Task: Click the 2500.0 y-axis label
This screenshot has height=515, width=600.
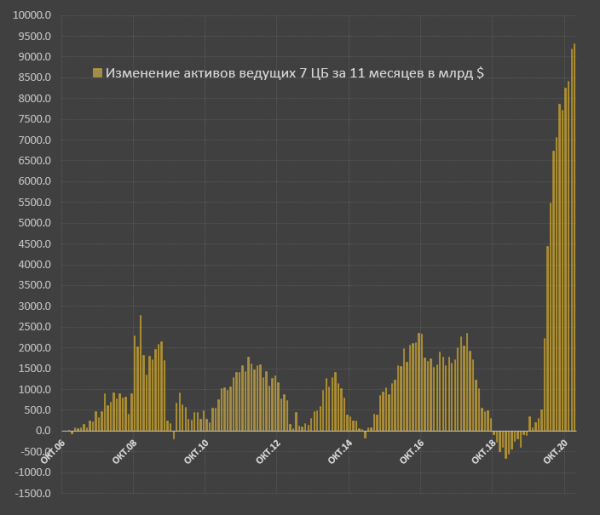Action: (x=34, y=327)
